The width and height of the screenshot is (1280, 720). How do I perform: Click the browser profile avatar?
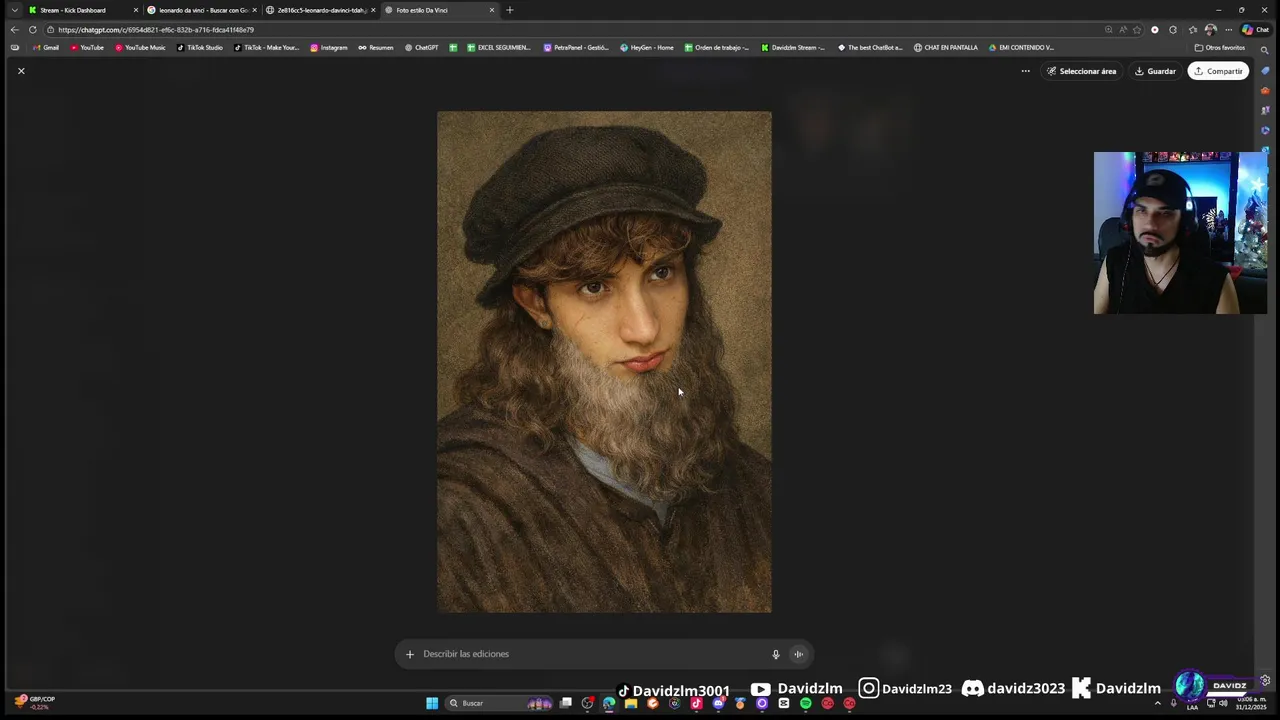pyautogui.click(x=1211, y=29)
